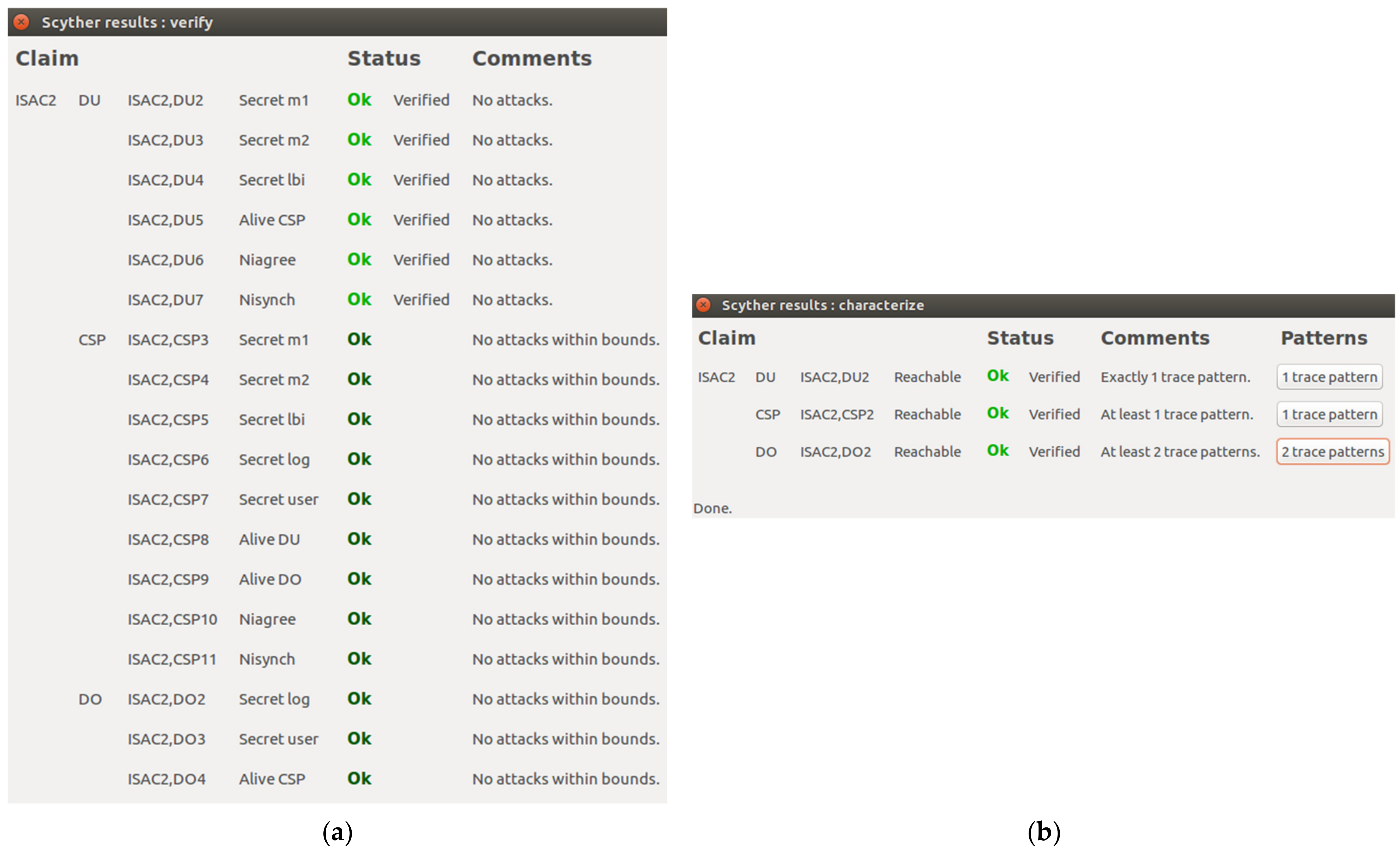
Task: Select the ISAC2,CSP3 claim label
Action: (168, 340)
